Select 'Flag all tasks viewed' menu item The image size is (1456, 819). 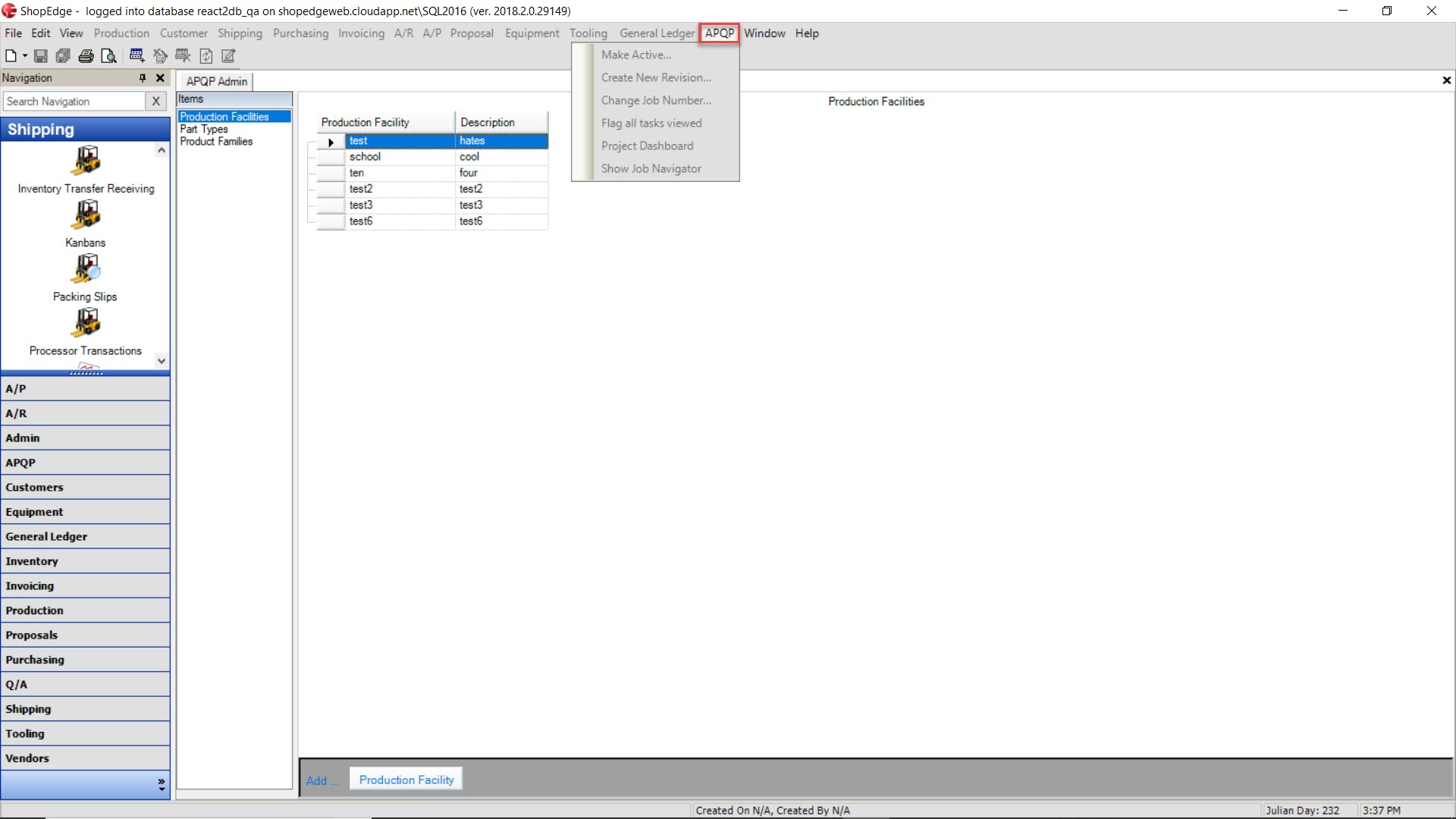pos(652,122)
